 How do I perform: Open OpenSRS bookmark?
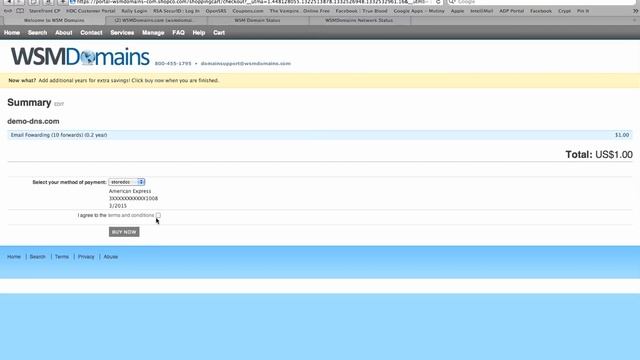[216, 11]
